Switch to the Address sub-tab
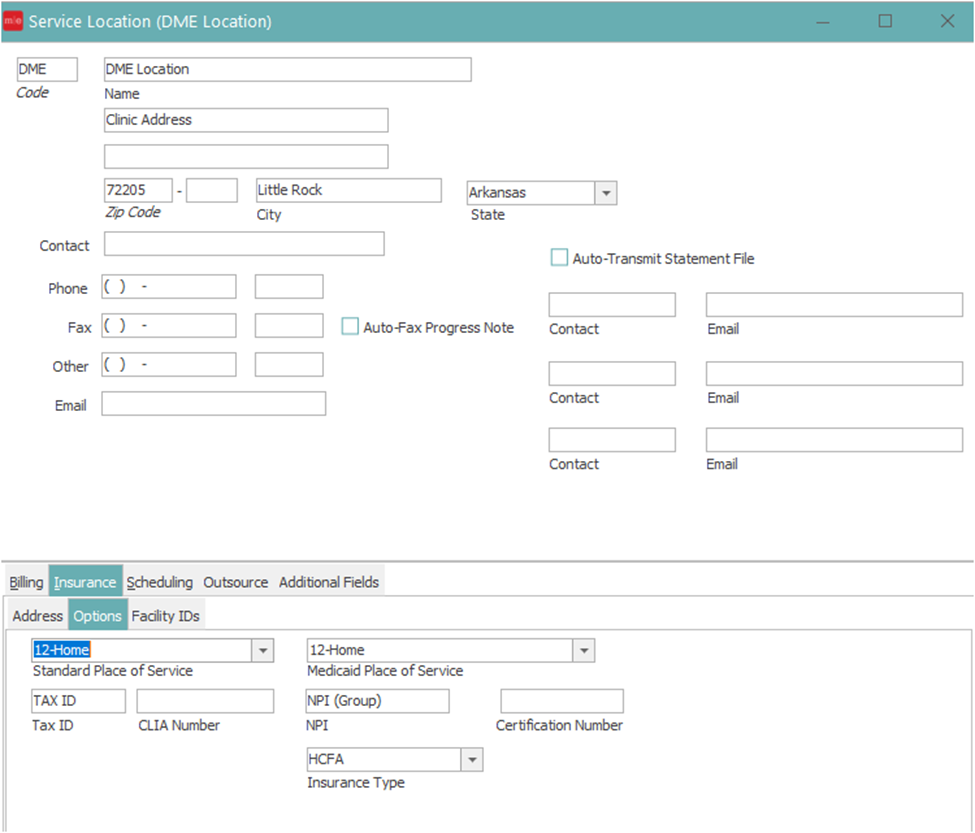 pos(37,616)
